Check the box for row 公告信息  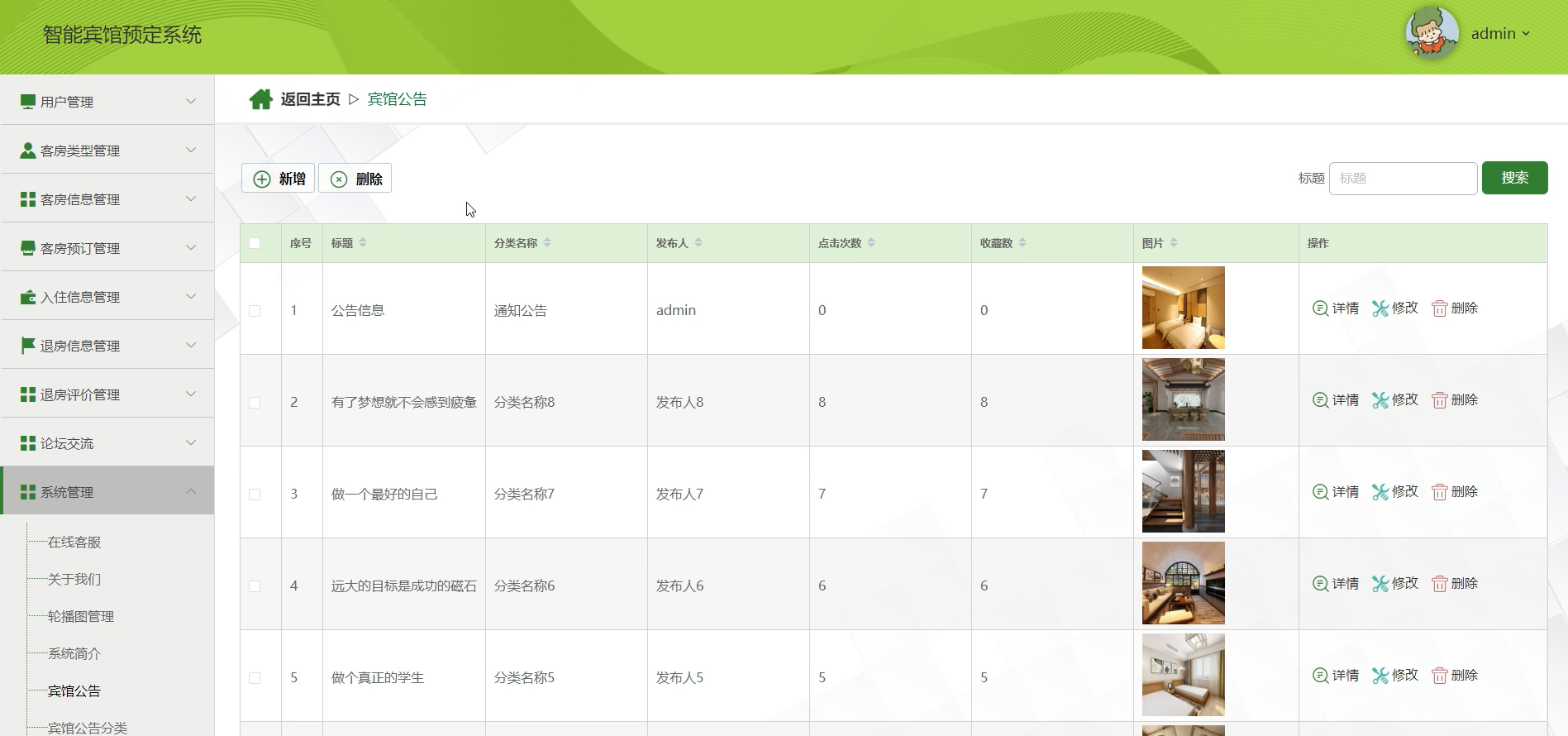(255, 311)
